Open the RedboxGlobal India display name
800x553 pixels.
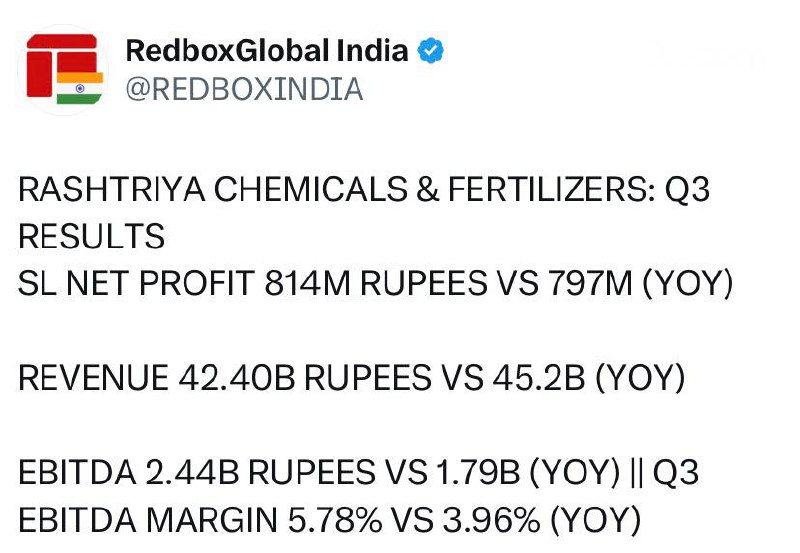click(267, 50)
